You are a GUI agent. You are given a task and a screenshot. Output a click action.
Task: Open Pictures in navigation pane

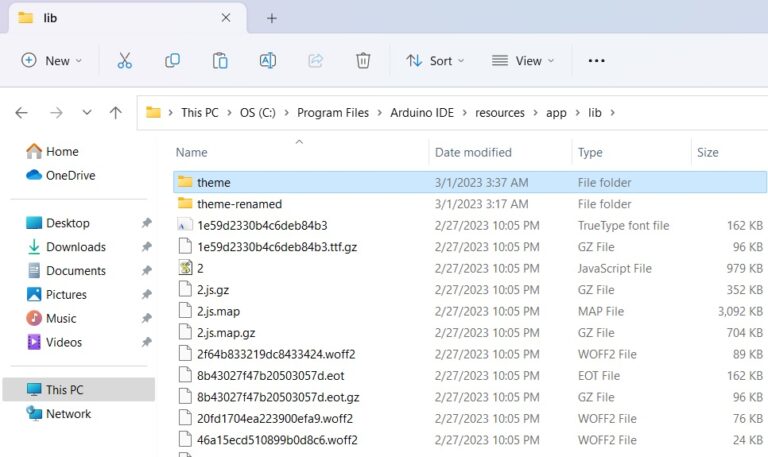(x=56, y=294)
